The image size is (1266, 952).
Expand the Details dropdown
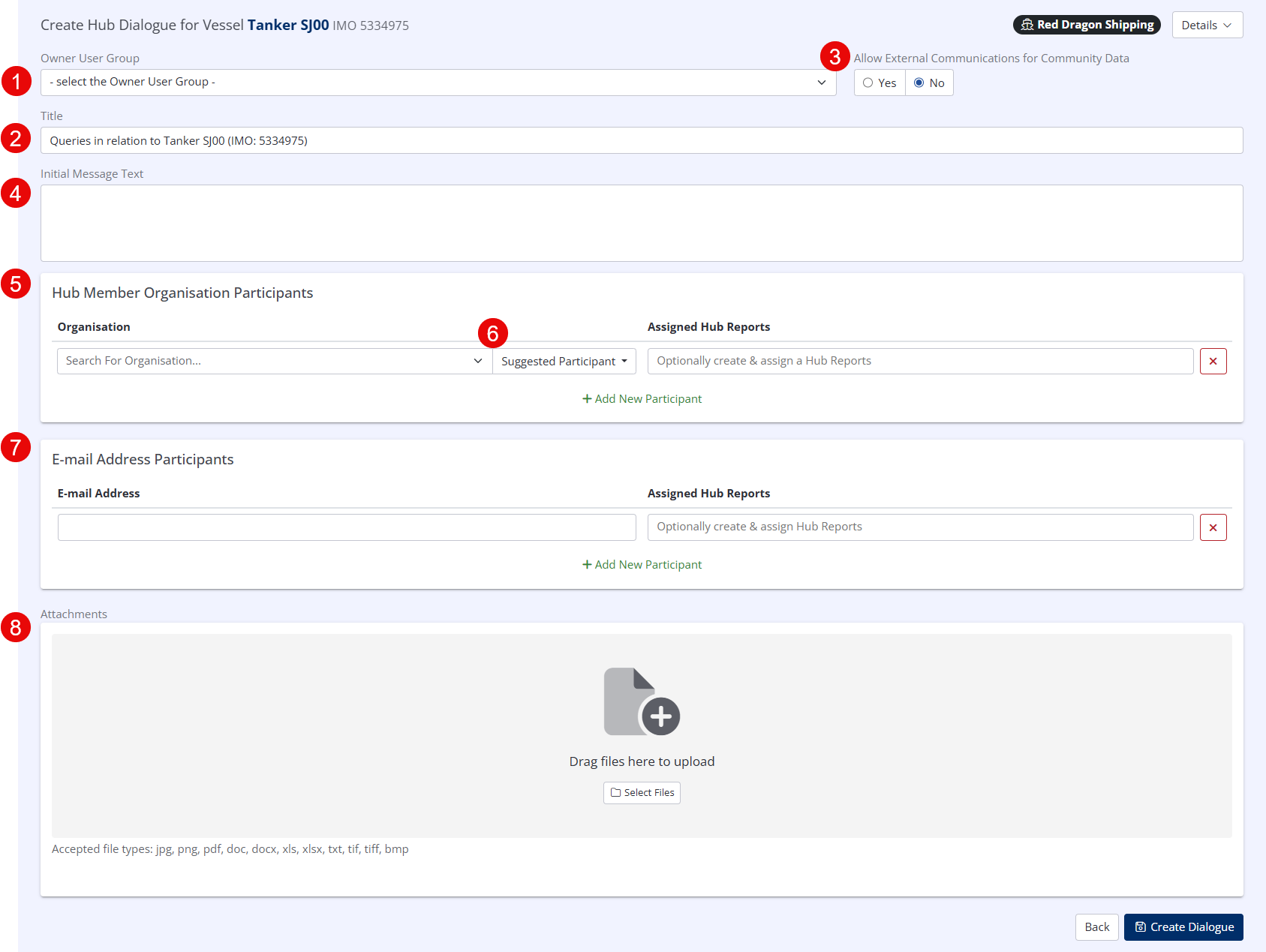point(1207,26)
